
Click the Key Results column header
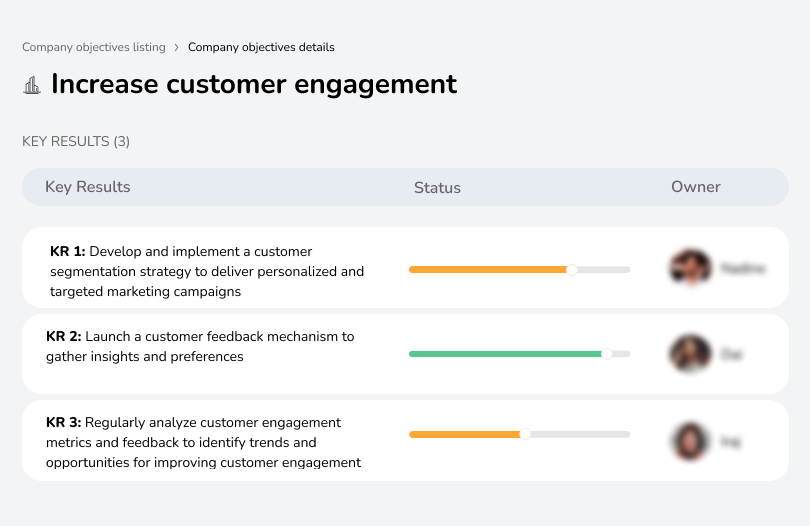[87, 187]
